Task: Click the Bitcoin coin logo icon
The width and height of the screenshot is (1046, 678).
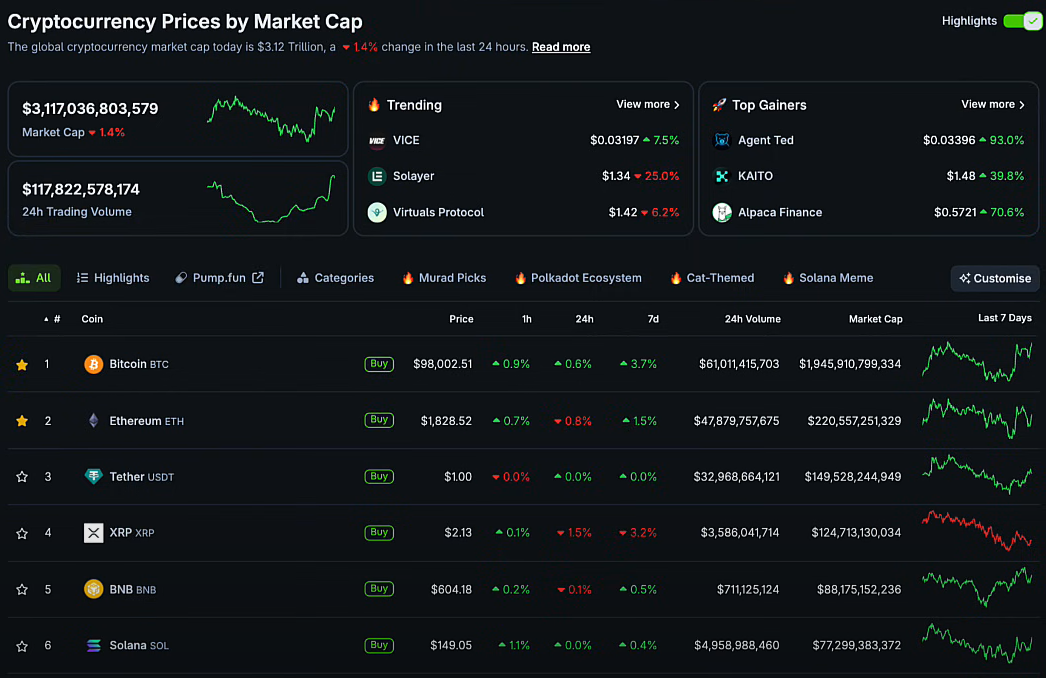Action: 94,364
